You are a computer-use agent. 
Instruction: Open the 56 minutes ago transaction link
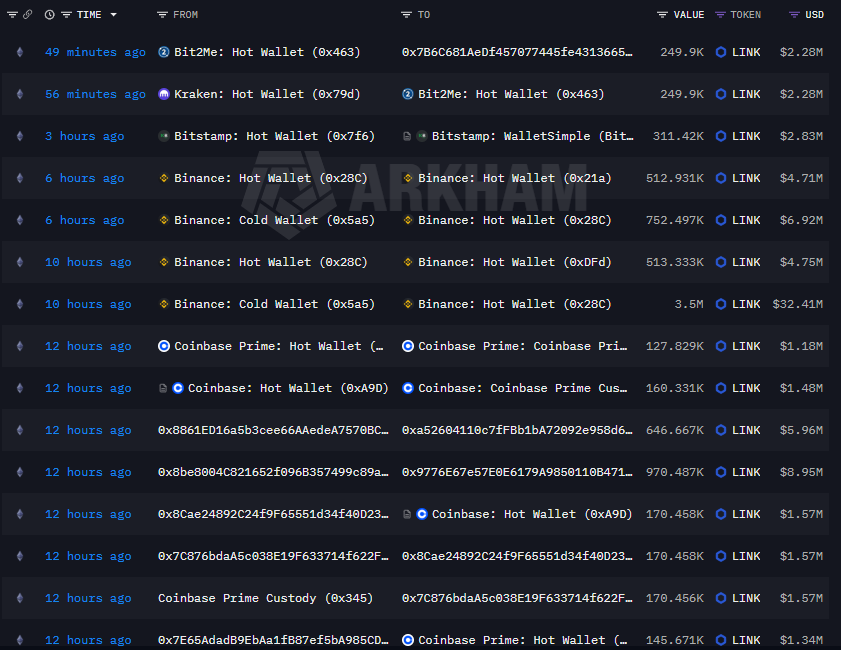pyautogui.click(x=95, y=94)
